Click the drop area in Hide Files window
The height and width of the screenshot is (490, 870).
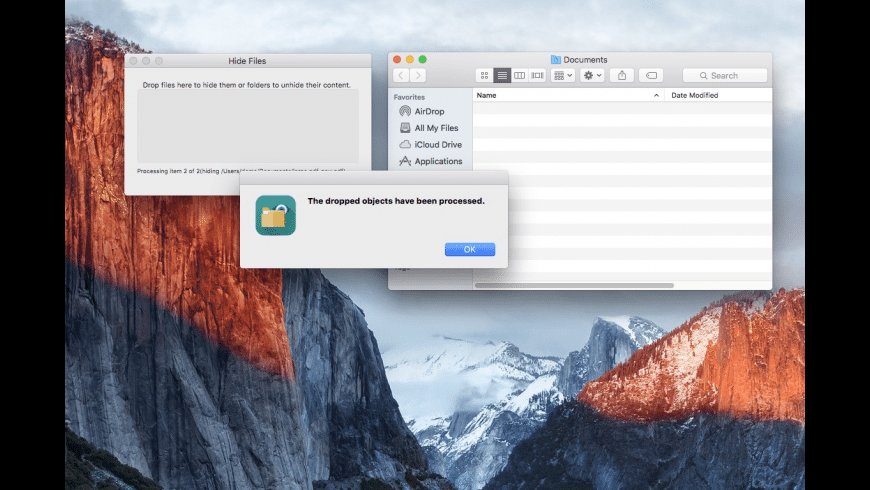[x=247, y=126]
